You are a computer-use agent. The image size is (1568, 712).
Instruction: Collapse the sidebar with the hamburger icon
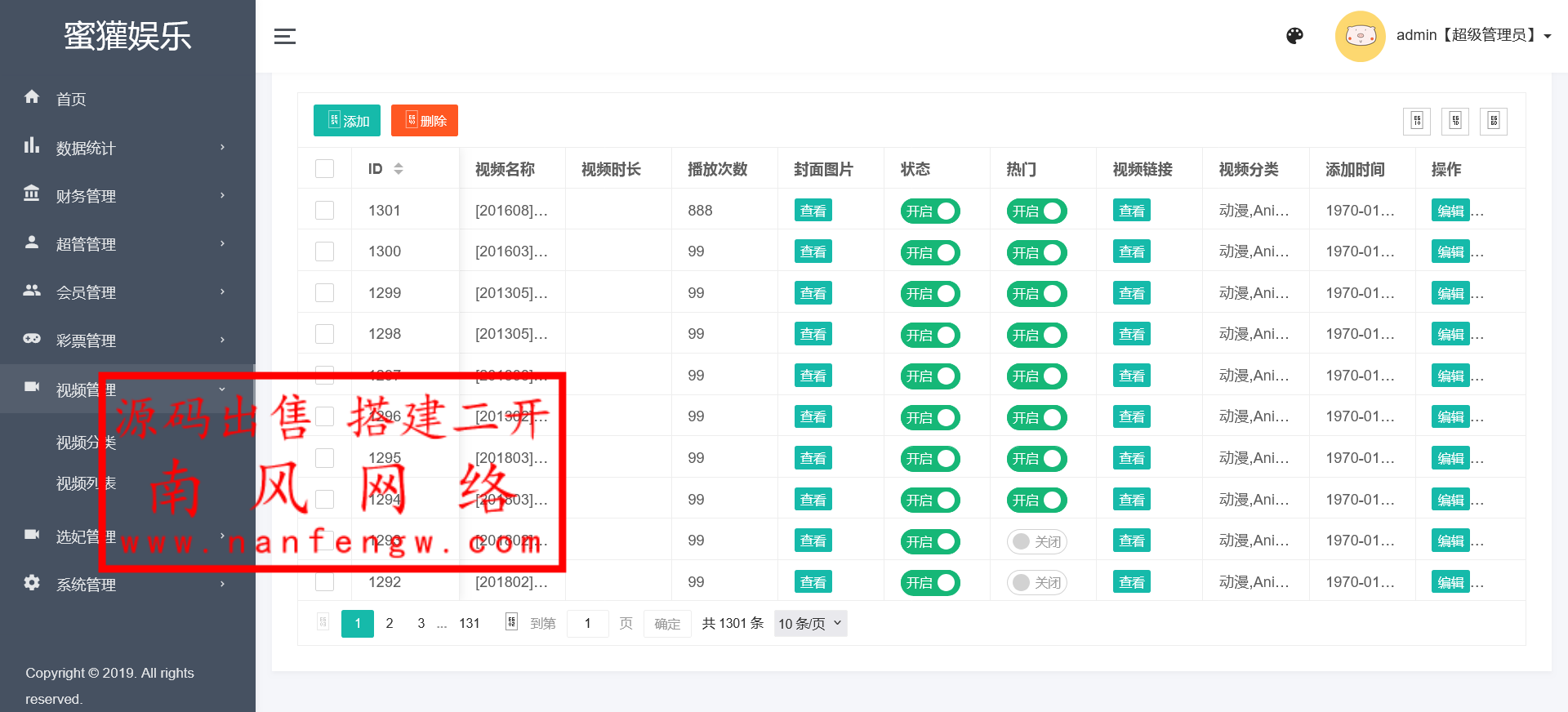tap(284, 36)
